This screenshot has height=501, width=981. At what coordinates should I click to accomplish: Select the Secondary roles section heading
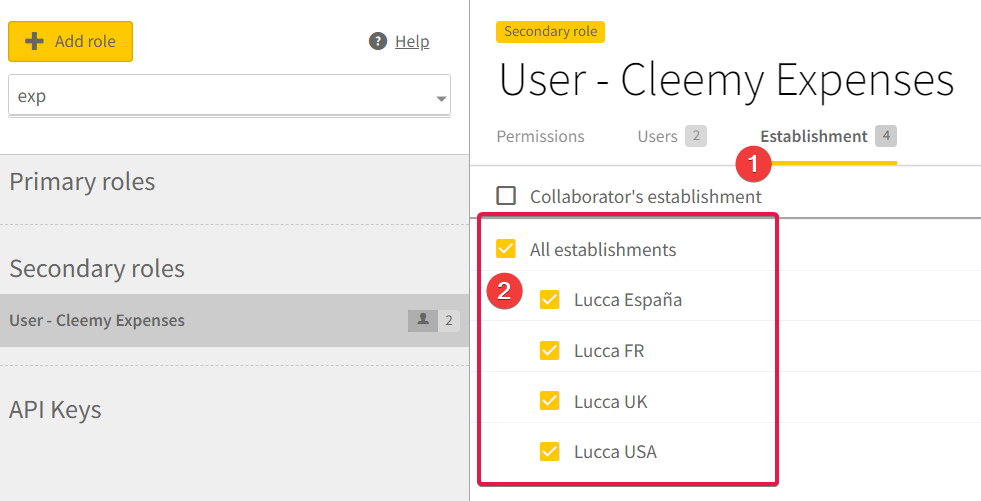point(97,268)
